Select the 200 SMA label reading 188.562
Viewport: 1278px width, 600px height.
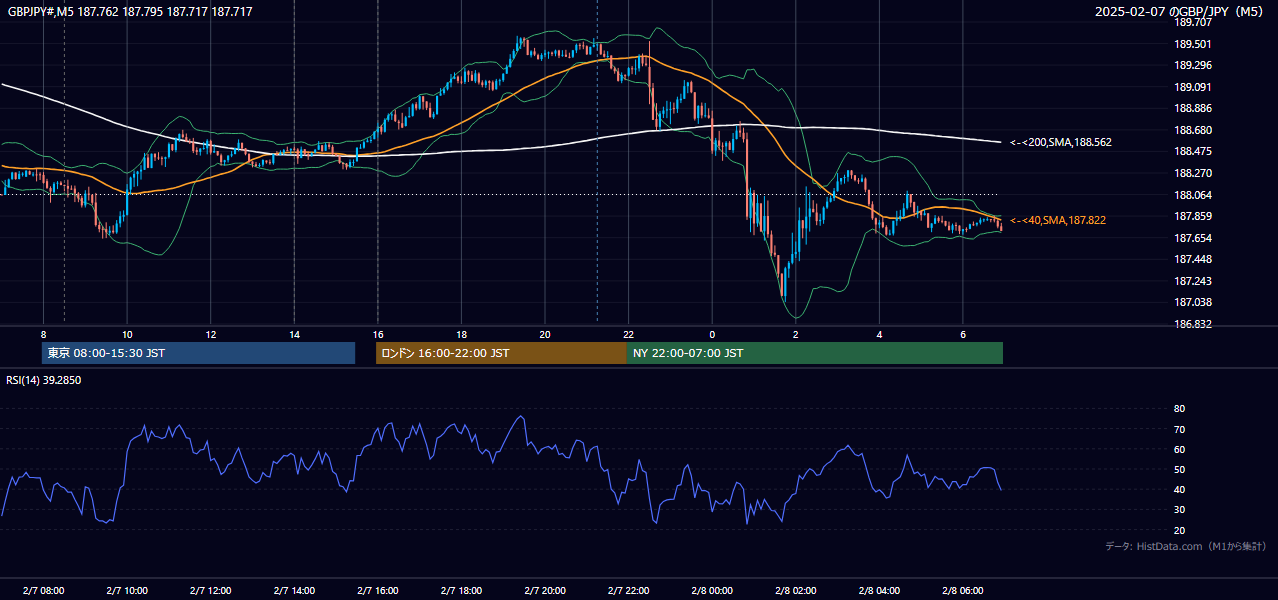1060,142
